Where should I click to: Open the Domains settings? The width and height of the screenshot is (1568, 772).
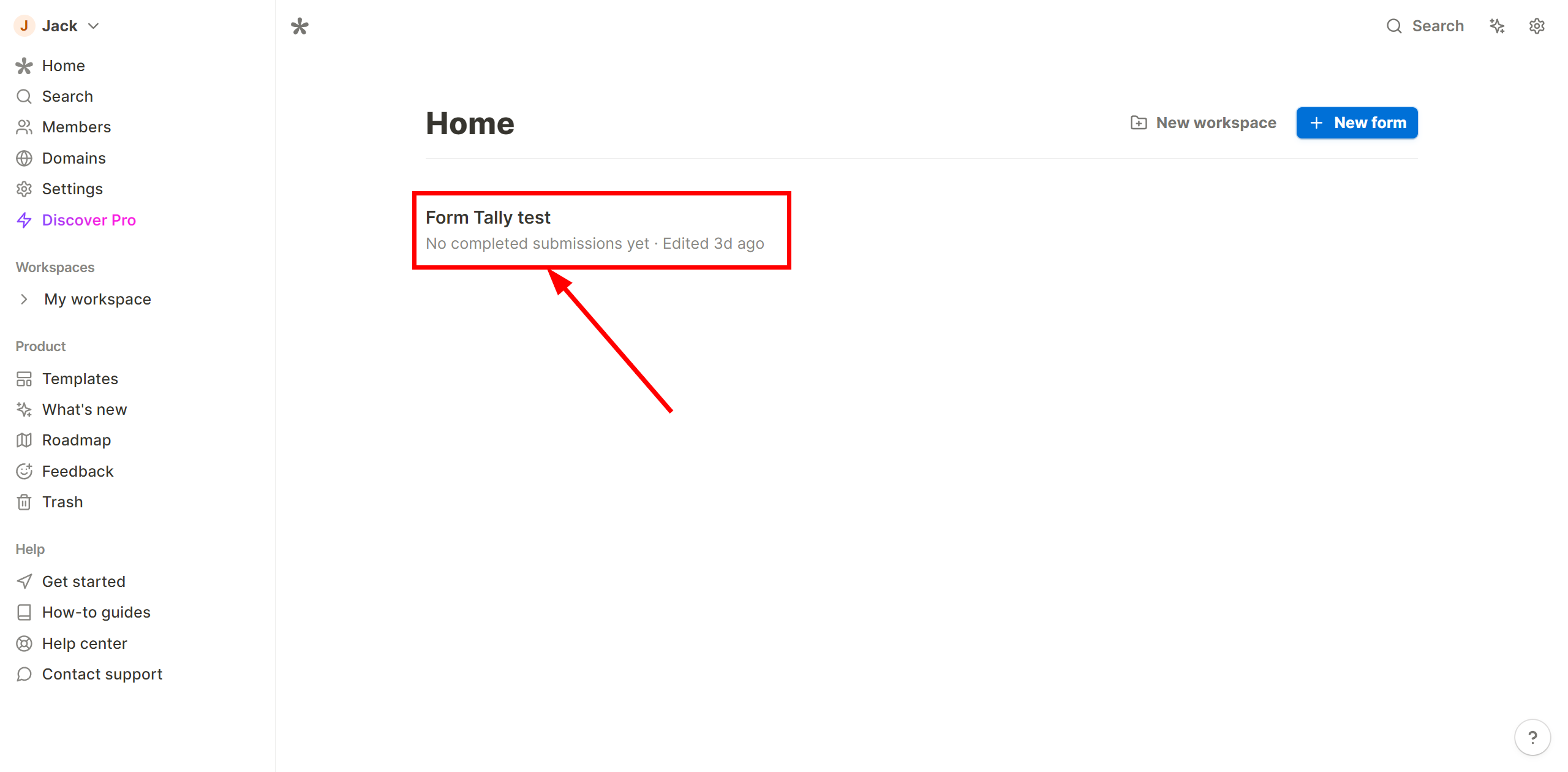73,157
